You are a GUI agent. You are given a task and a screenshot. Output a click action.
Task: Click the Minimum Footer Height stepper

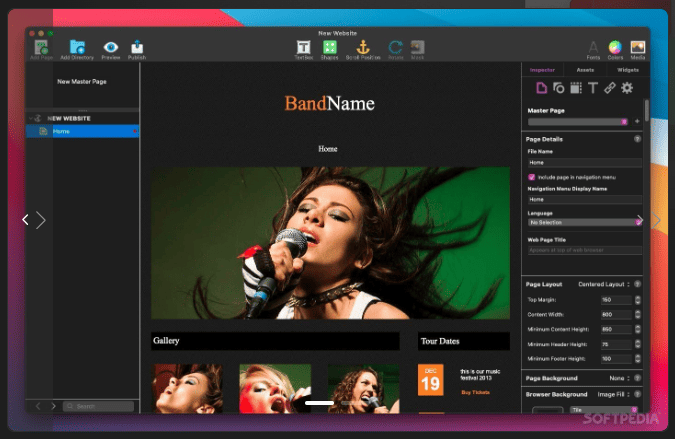click(638, 359)
